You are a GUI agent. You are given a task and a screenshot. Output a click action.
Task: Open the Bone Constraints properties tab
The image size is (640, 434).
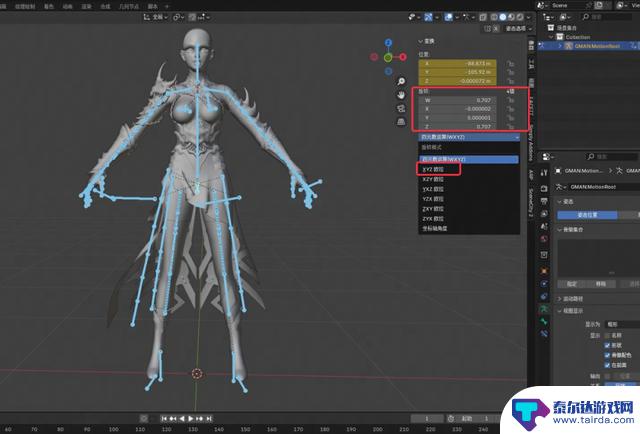[x=544, y=334]
